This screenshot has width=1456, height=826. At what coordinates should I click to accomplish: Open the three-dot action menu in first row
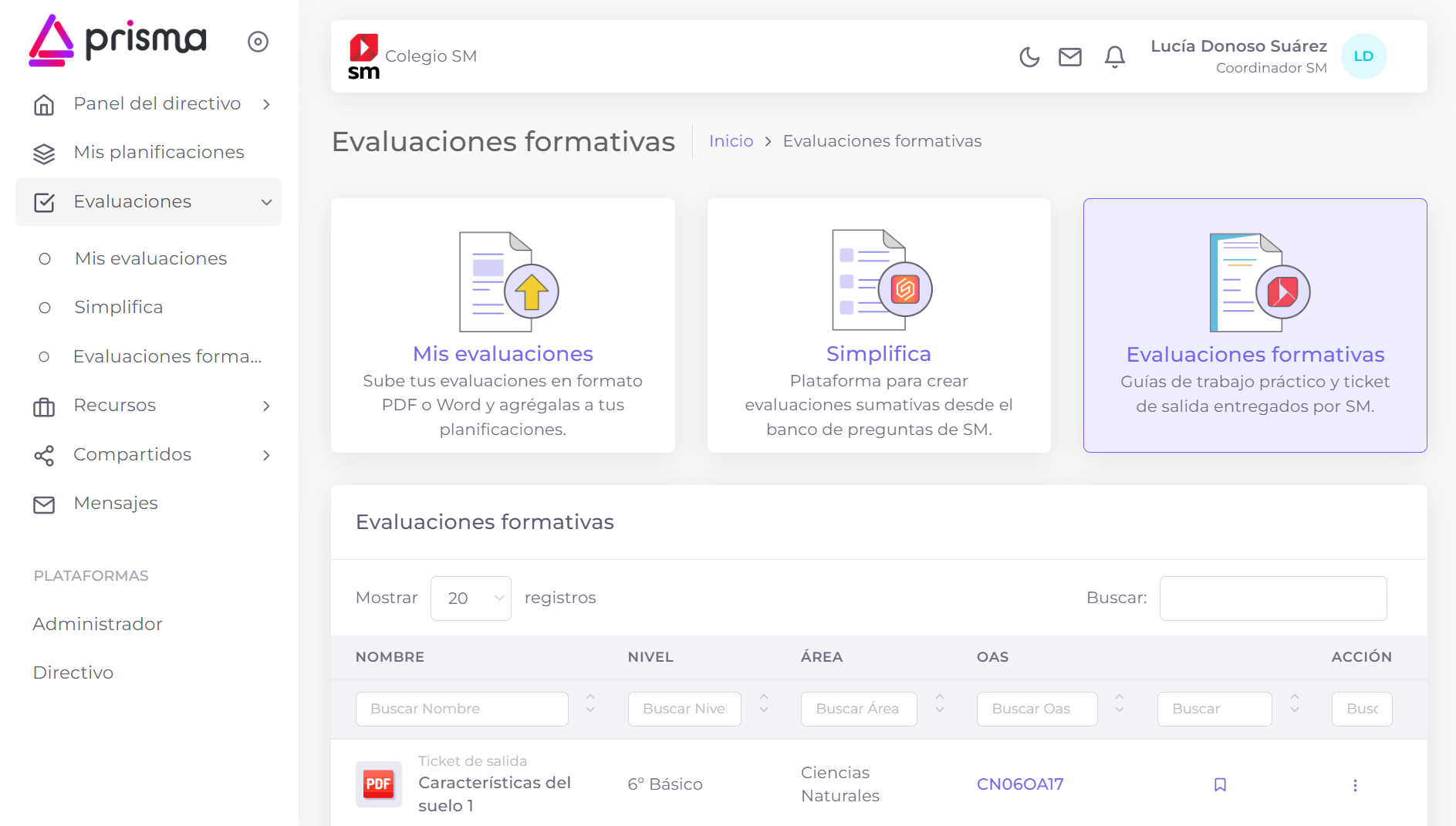click(x=1355, y=785)
